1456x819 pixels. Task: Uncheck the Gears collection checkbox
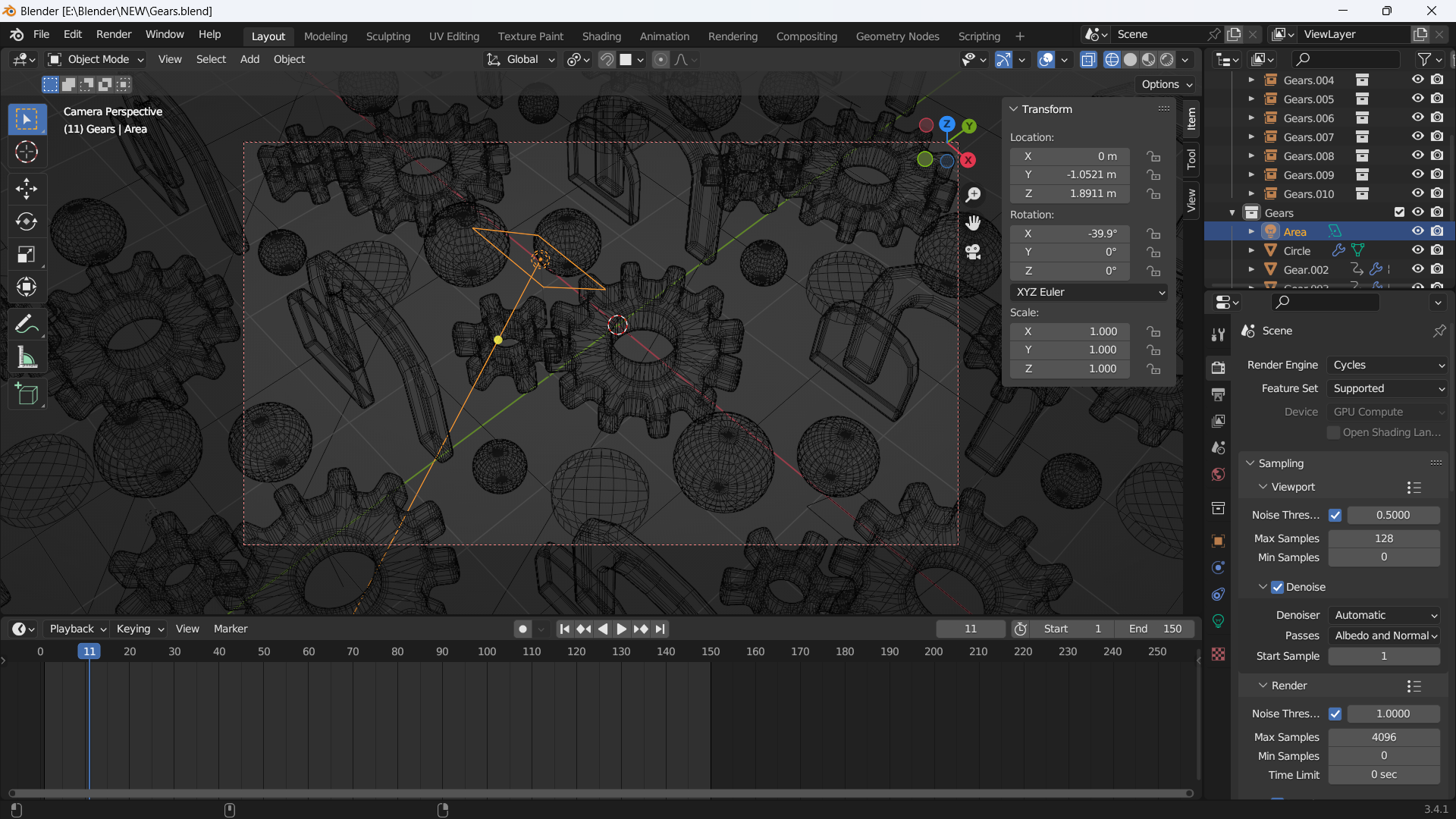1399,212
